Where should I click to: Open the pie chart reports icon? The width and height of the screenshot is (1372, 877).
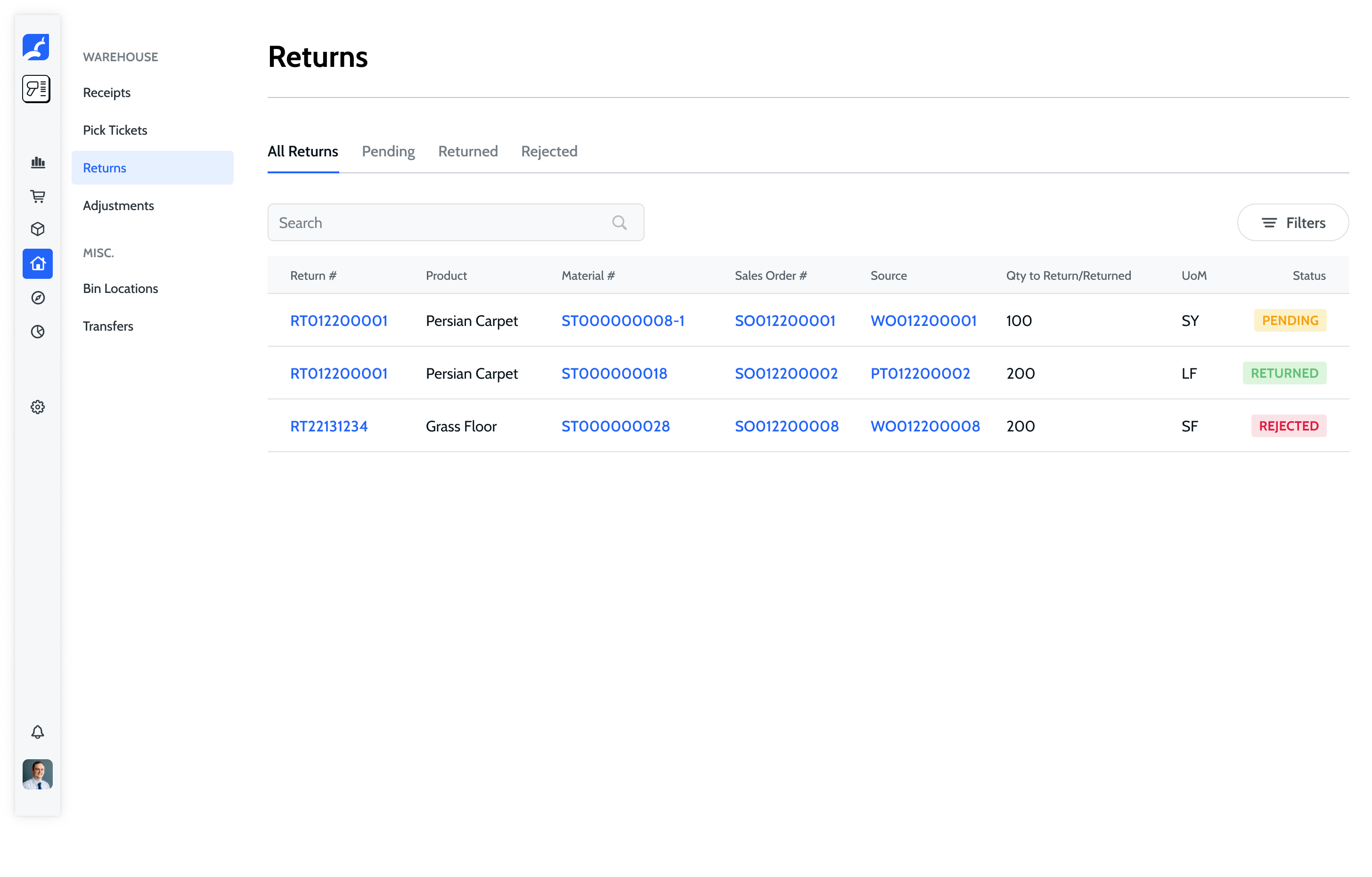[x=38, y=332]
